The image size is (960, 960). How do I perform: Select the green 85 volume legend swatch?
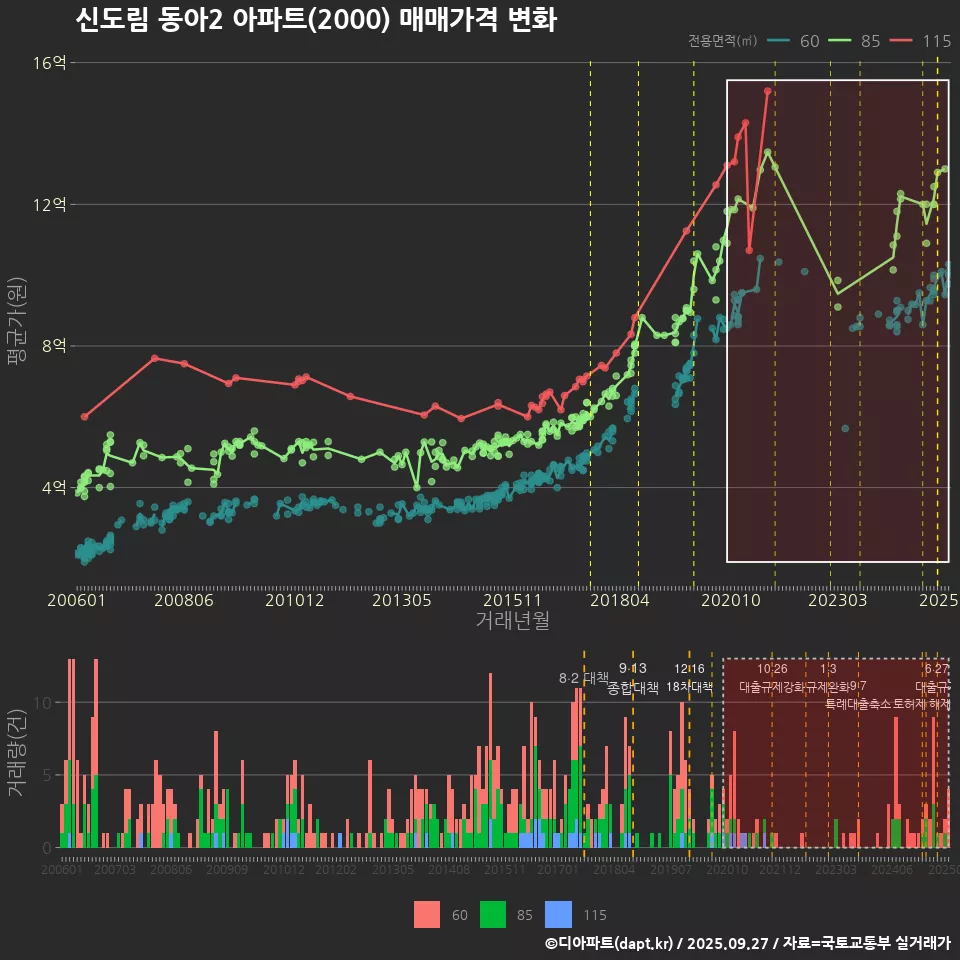494,914
